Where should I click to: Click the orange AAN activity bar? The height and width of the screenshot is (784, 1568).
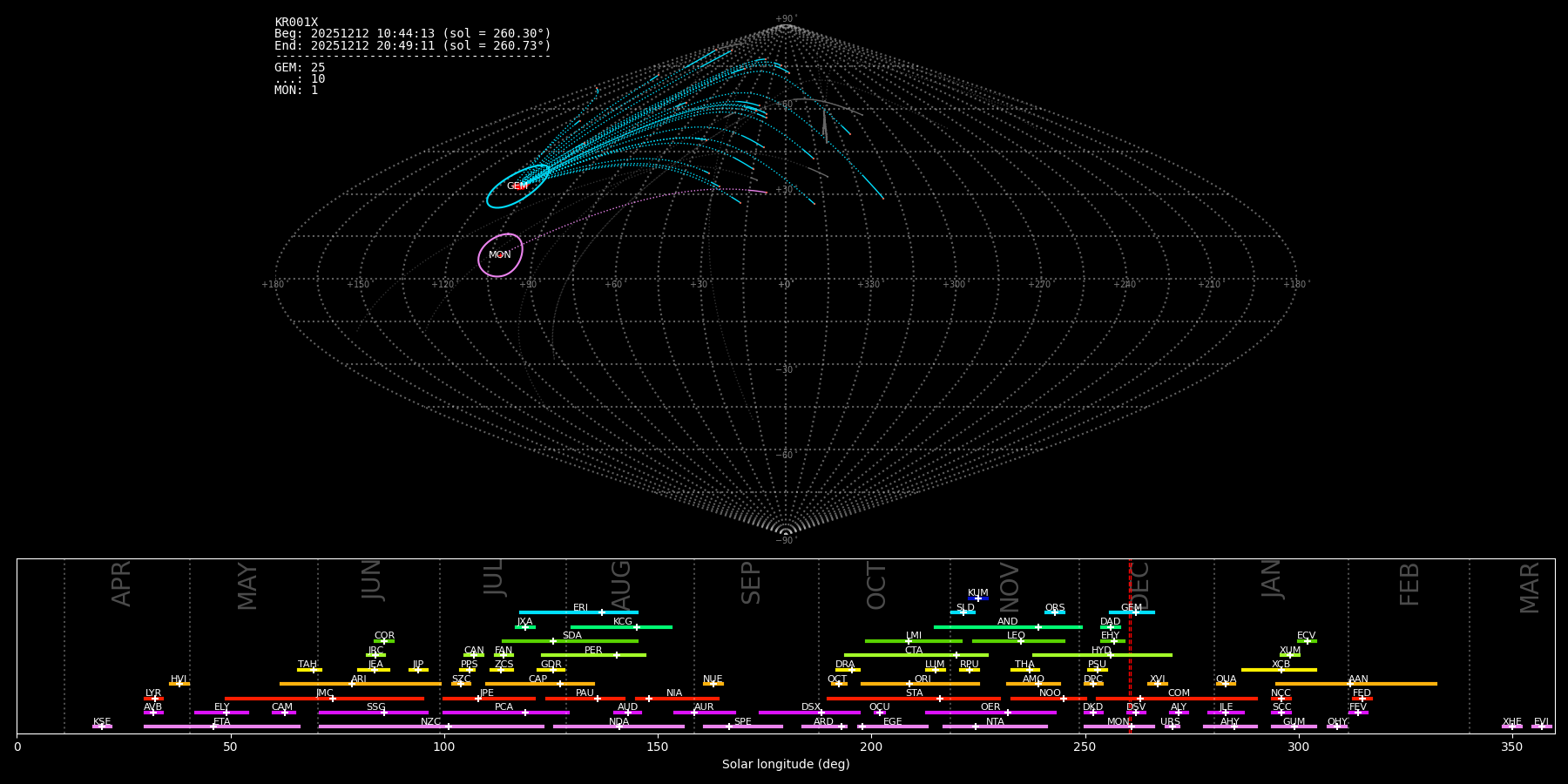1394,684
